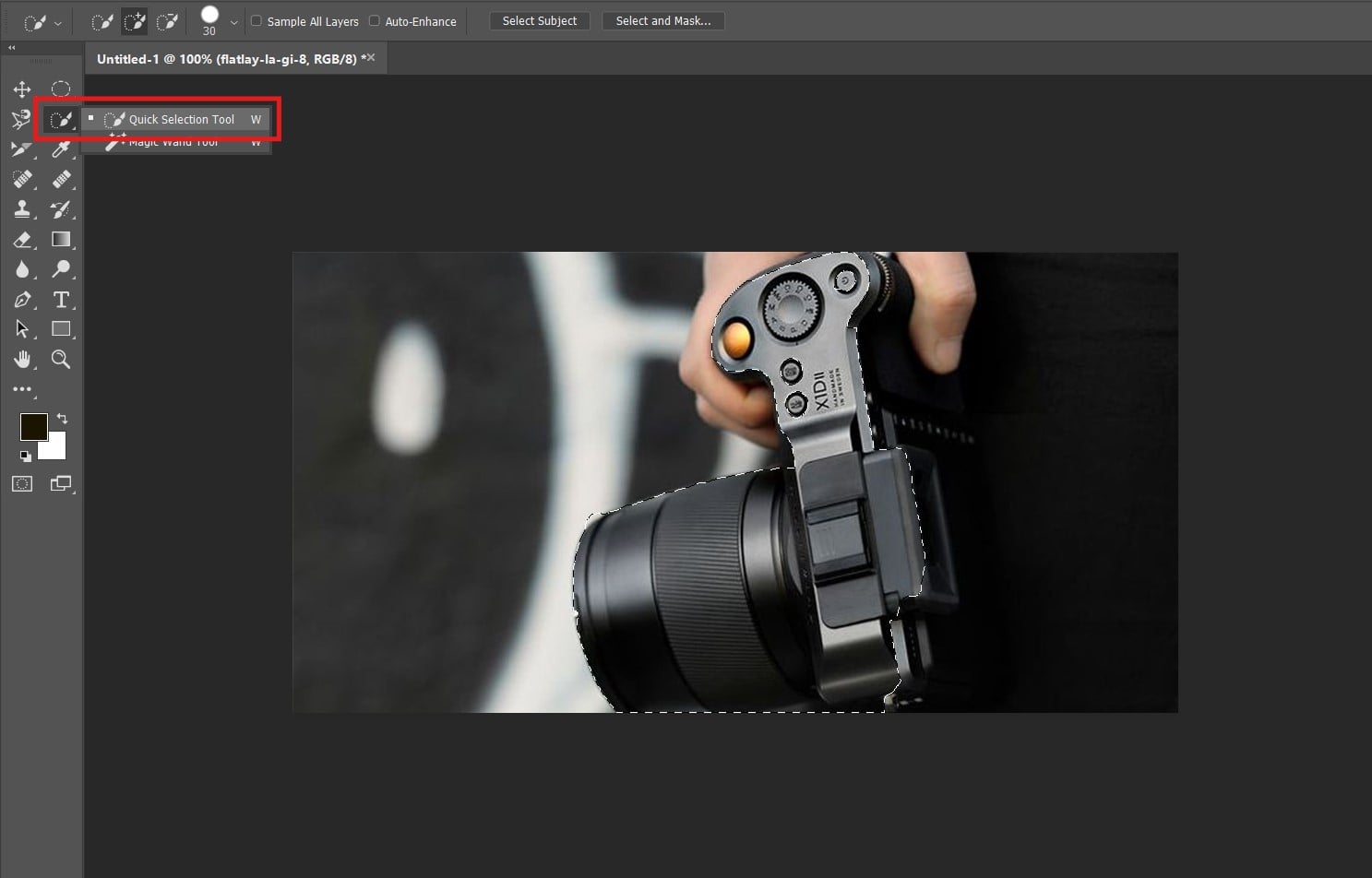Choose the Pen tool
This screenshot has width=1372, height=878.
coord(22,300)
